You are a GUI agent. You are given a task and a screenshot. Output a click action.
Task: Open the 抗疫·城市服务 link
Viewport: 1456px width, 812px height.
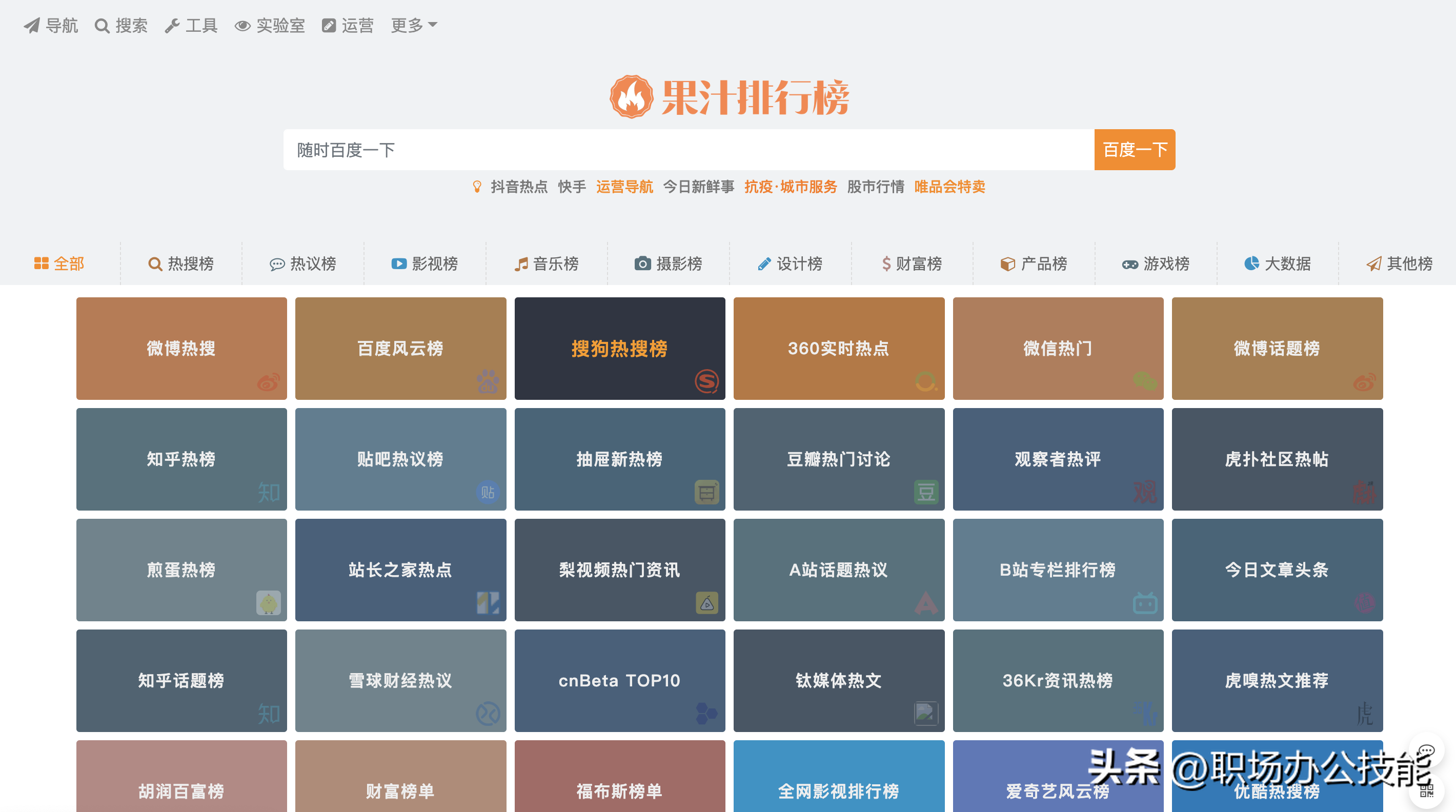pyautogui.click(x=791, y=187)
